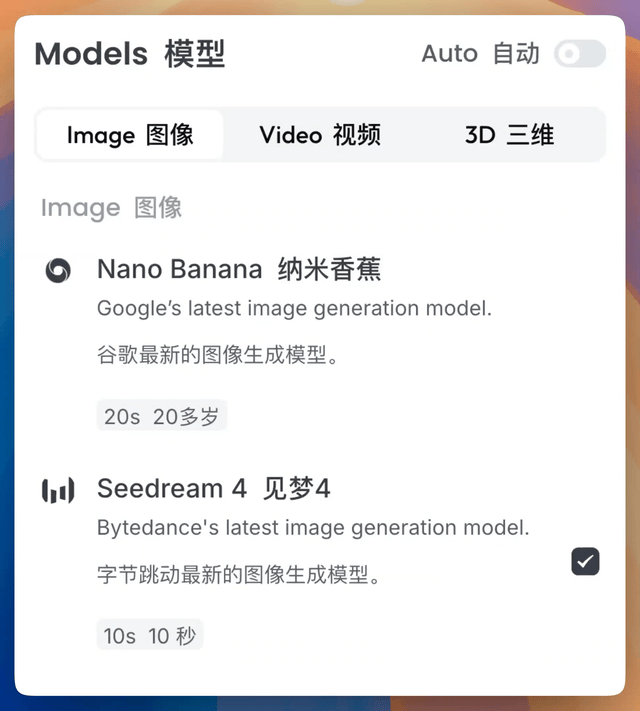Toggle the Auto model switch
Screen dimensions: 640x711
pos(580,54)
